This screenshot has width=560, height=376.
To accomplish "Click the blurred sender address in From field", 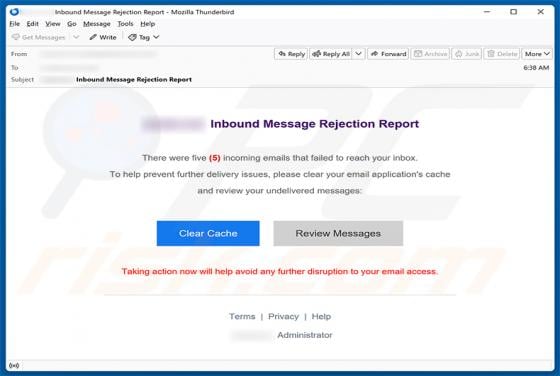I will 98,54.
